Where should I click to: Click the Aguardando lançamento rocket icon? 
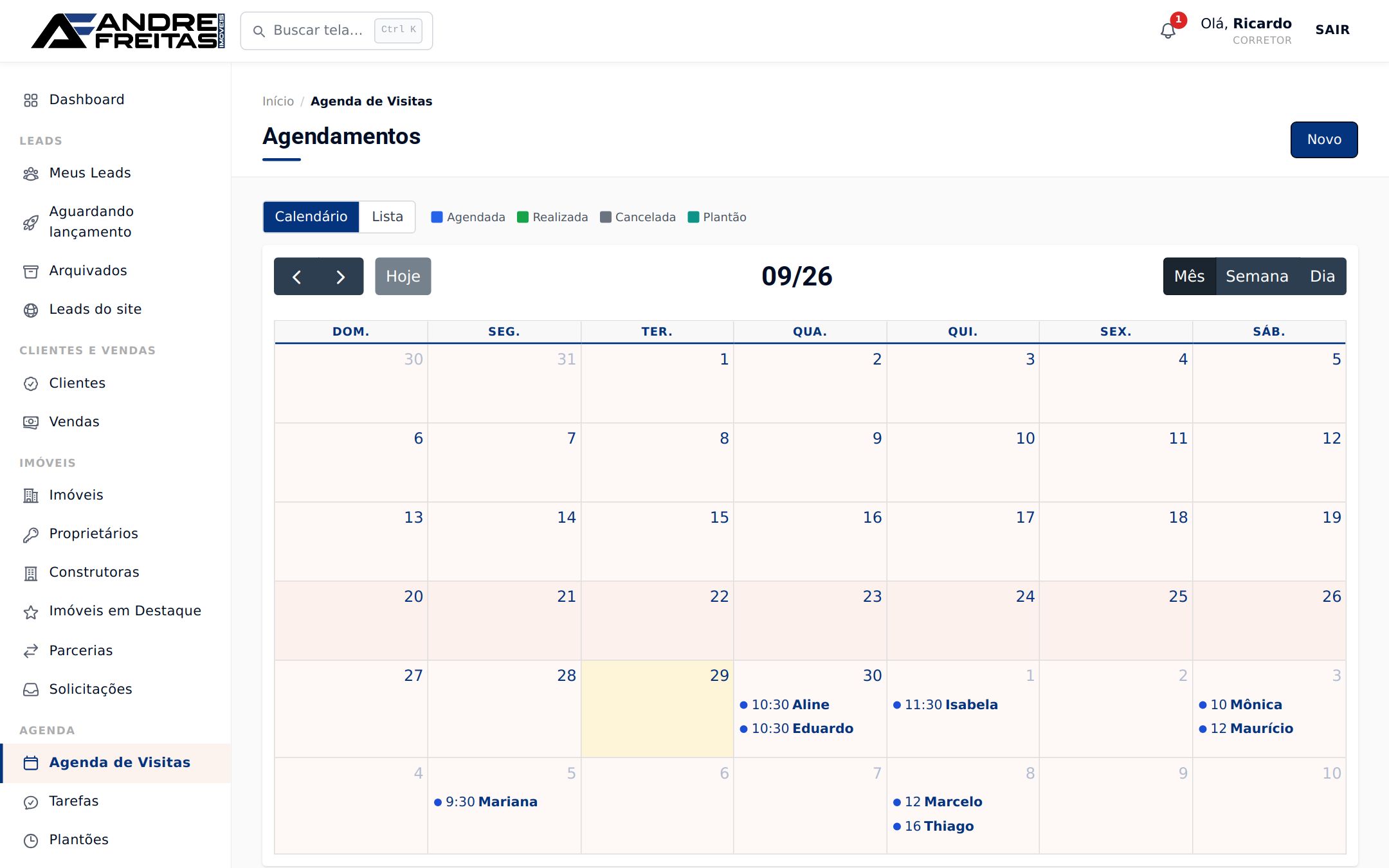pyautogui.click(x=31, y=222)
